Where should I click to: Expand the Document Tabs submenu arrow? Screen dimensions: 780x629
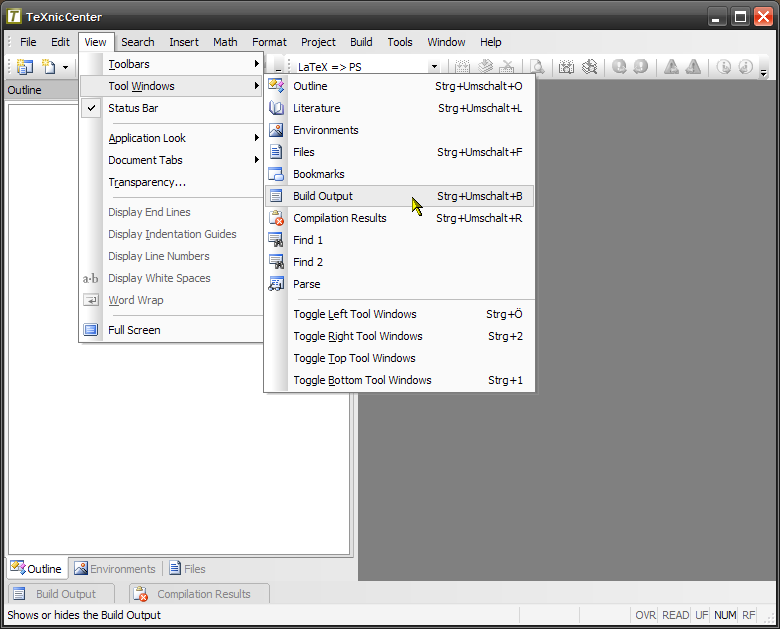pyautogui.click(x=256, y=160)
